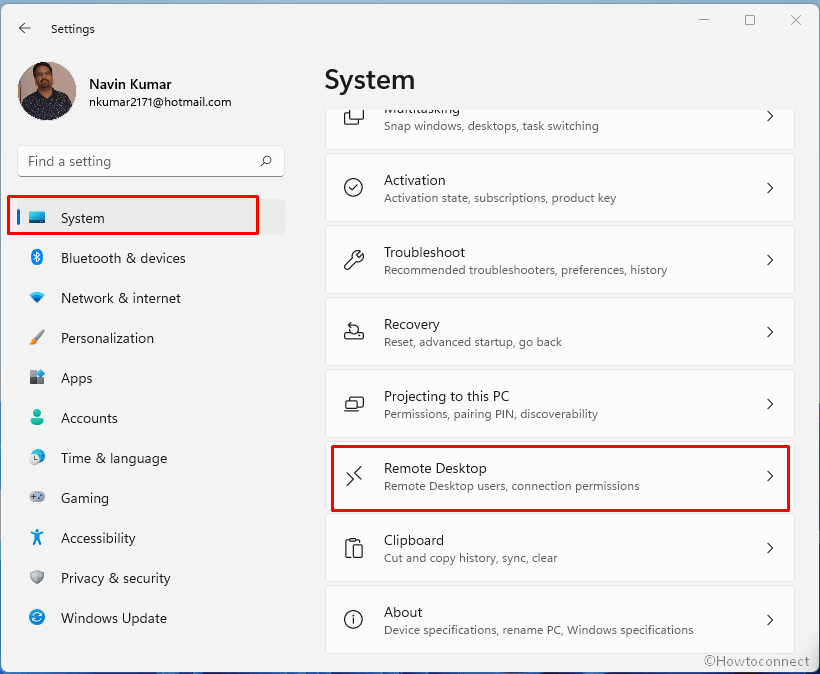Viewport: 820px width, 674px height.
Task: Click the Troubleshoot wrench icon
Action: 354,259
